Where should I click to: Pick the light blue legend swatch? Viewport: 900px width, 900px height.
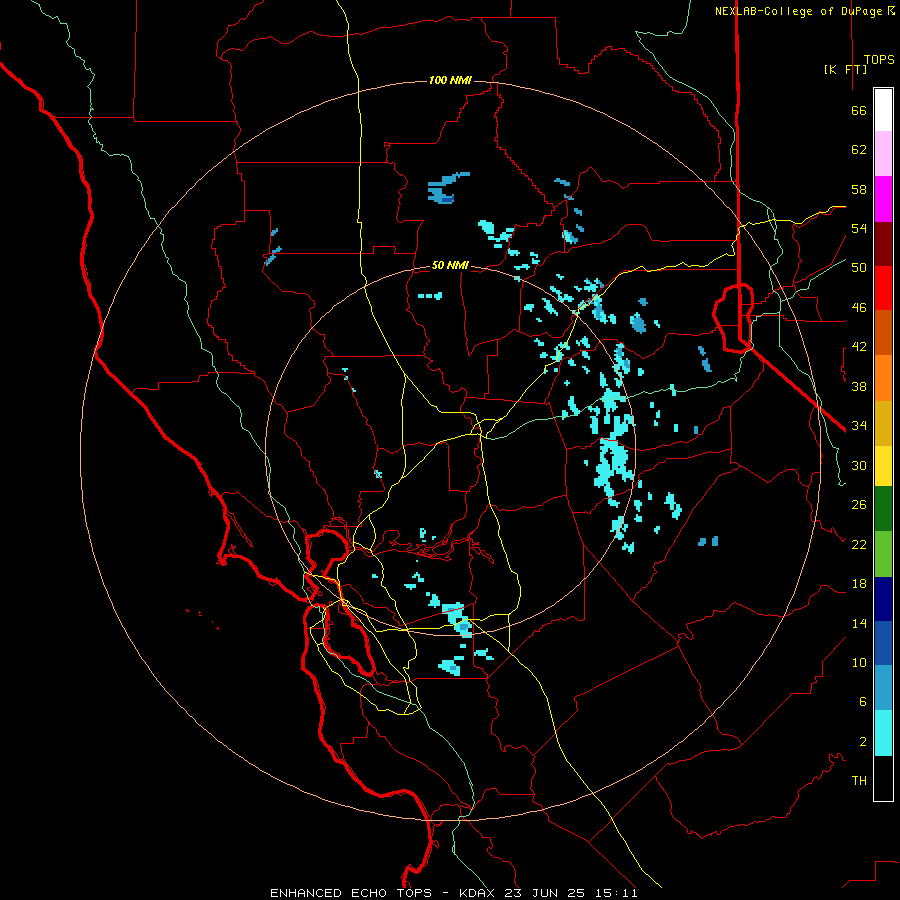coord(883,688)
